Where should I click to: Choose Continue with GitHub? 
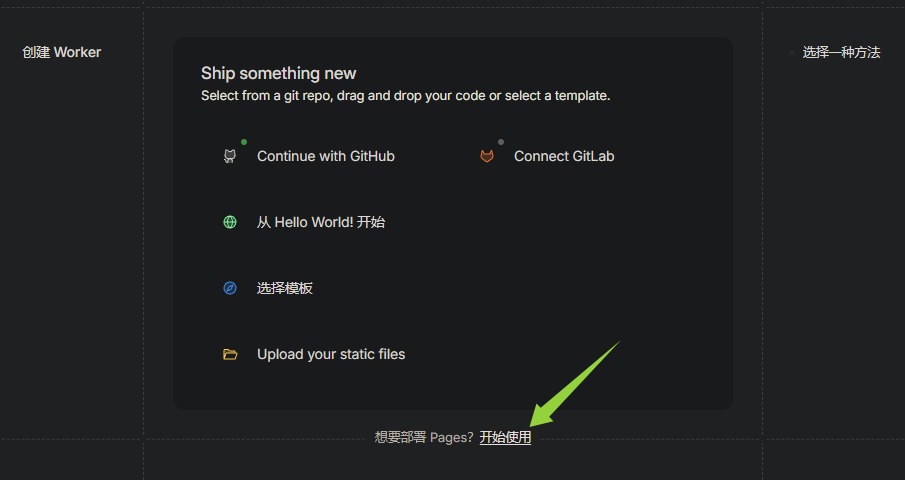[325, 156]
